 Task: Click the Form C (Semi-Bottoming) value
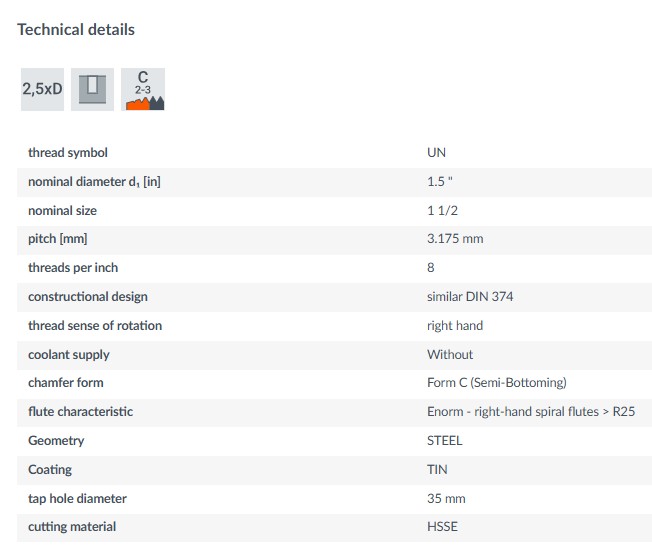tap(496, 383)
